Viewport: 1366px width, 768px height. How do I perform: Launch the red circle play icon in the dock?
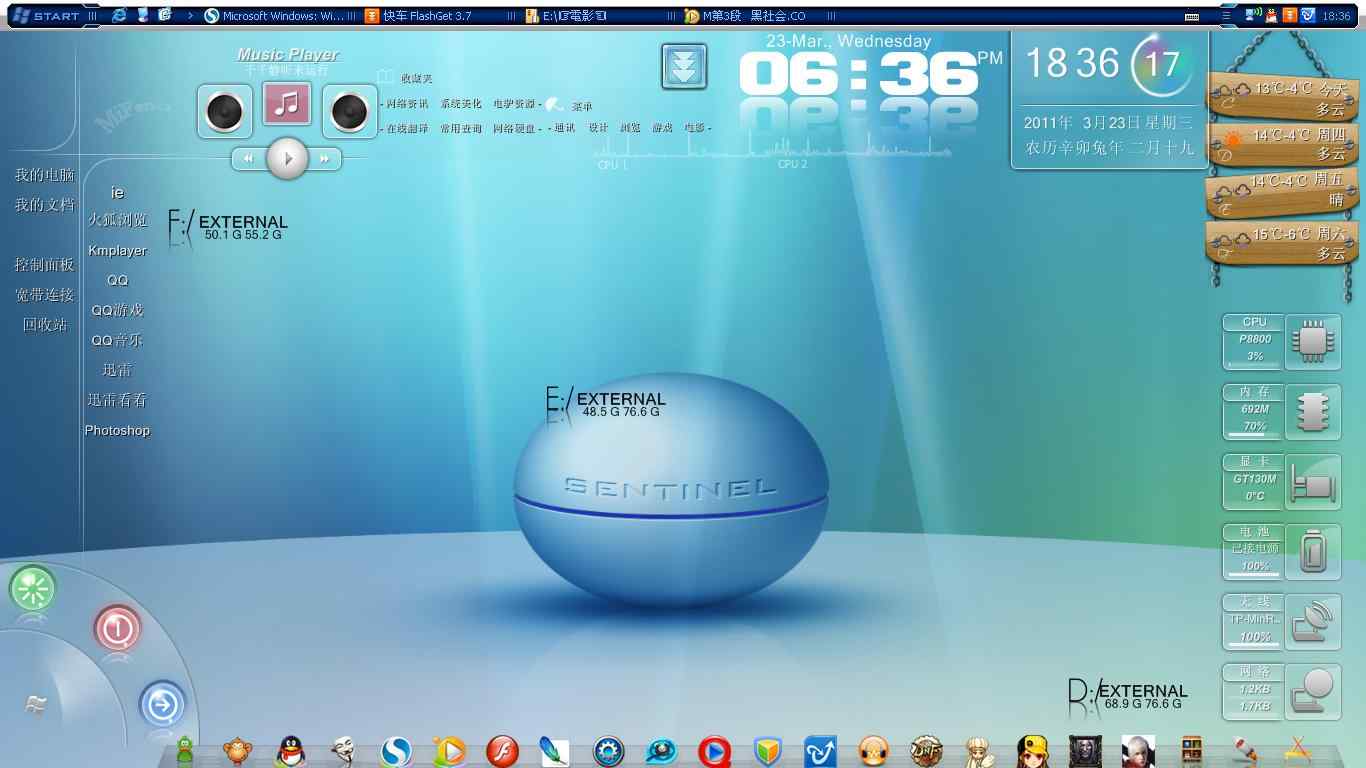point(714,750)
